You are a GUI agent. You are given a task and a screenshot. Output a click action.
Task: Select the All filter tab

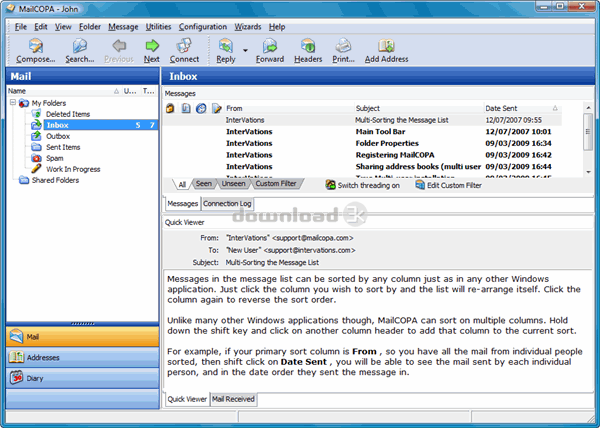(x=182, y=184)
